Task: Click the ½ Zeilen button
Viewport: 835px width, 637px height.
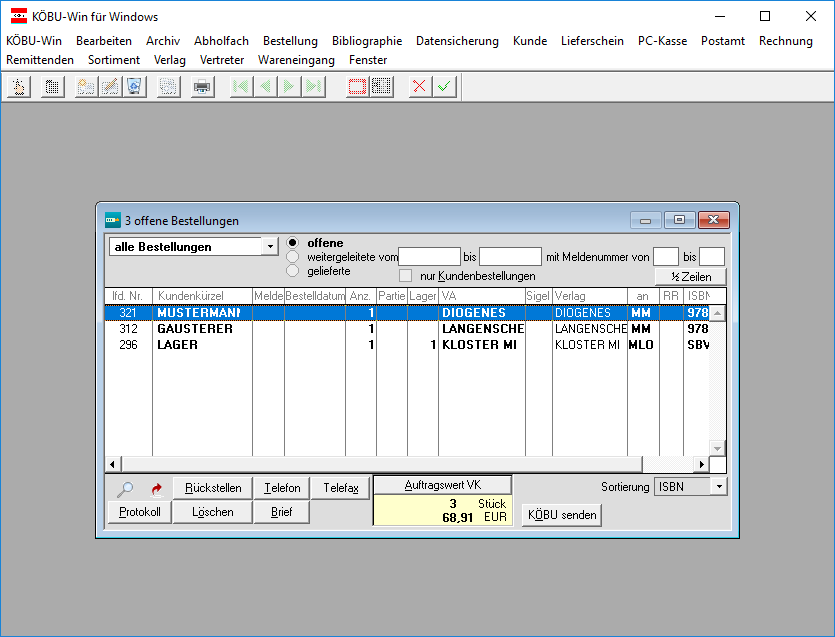Action: (691, 277)
